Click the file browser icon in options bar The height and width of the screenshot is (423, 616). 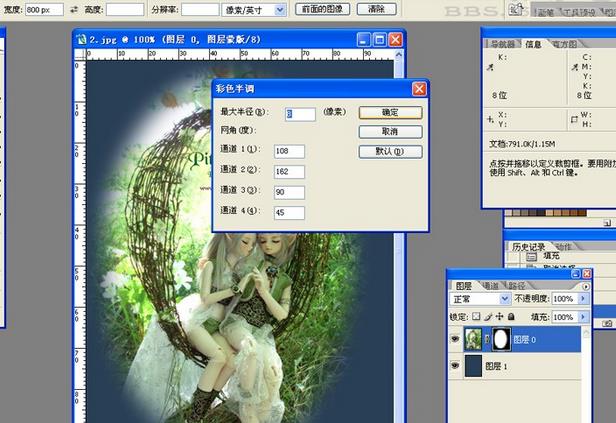point(516,9)
